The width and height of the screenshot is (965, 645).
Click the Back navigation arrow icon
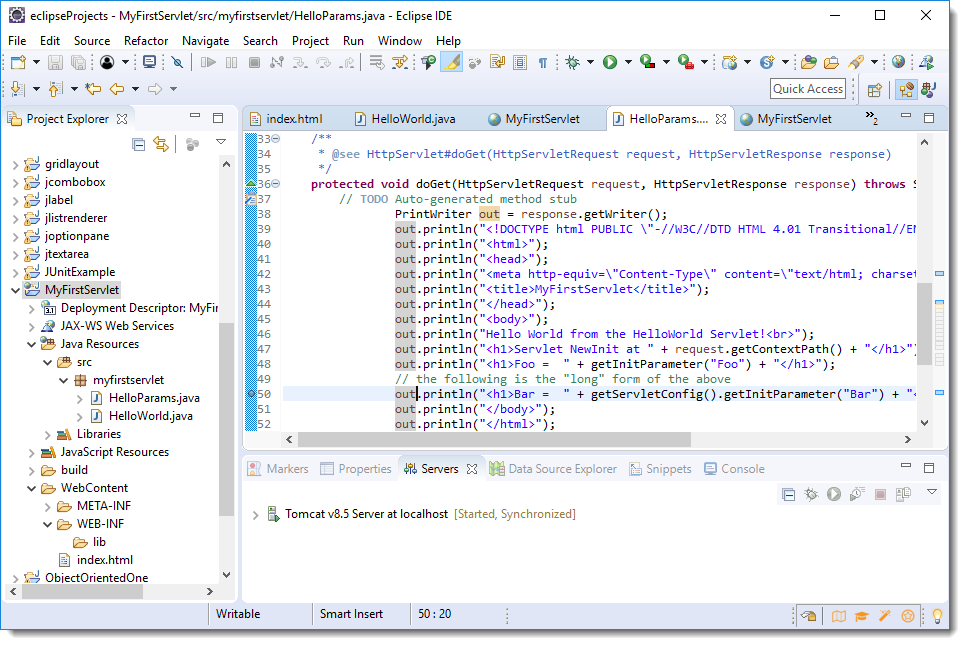click(x=117, y=89)
